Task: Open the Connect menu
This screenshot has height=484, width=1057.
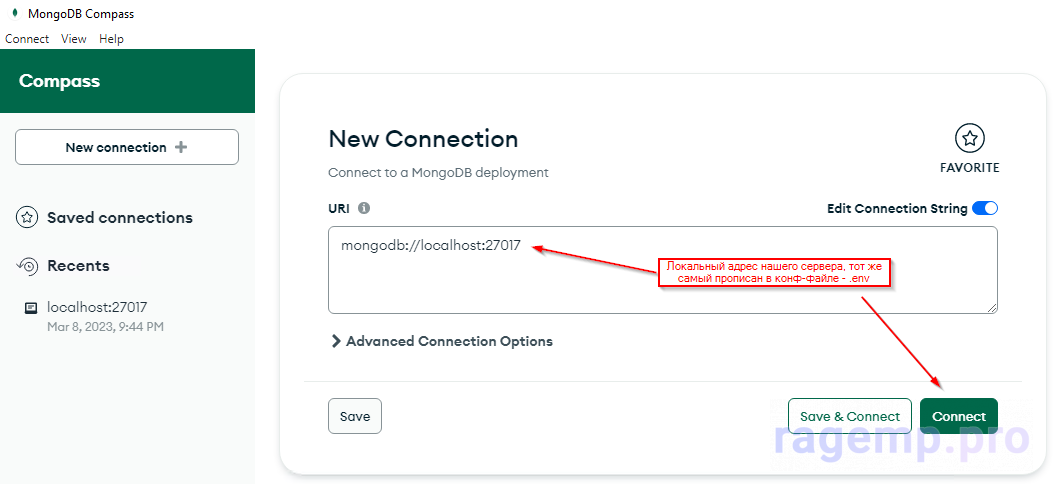Action: (27, 39)
